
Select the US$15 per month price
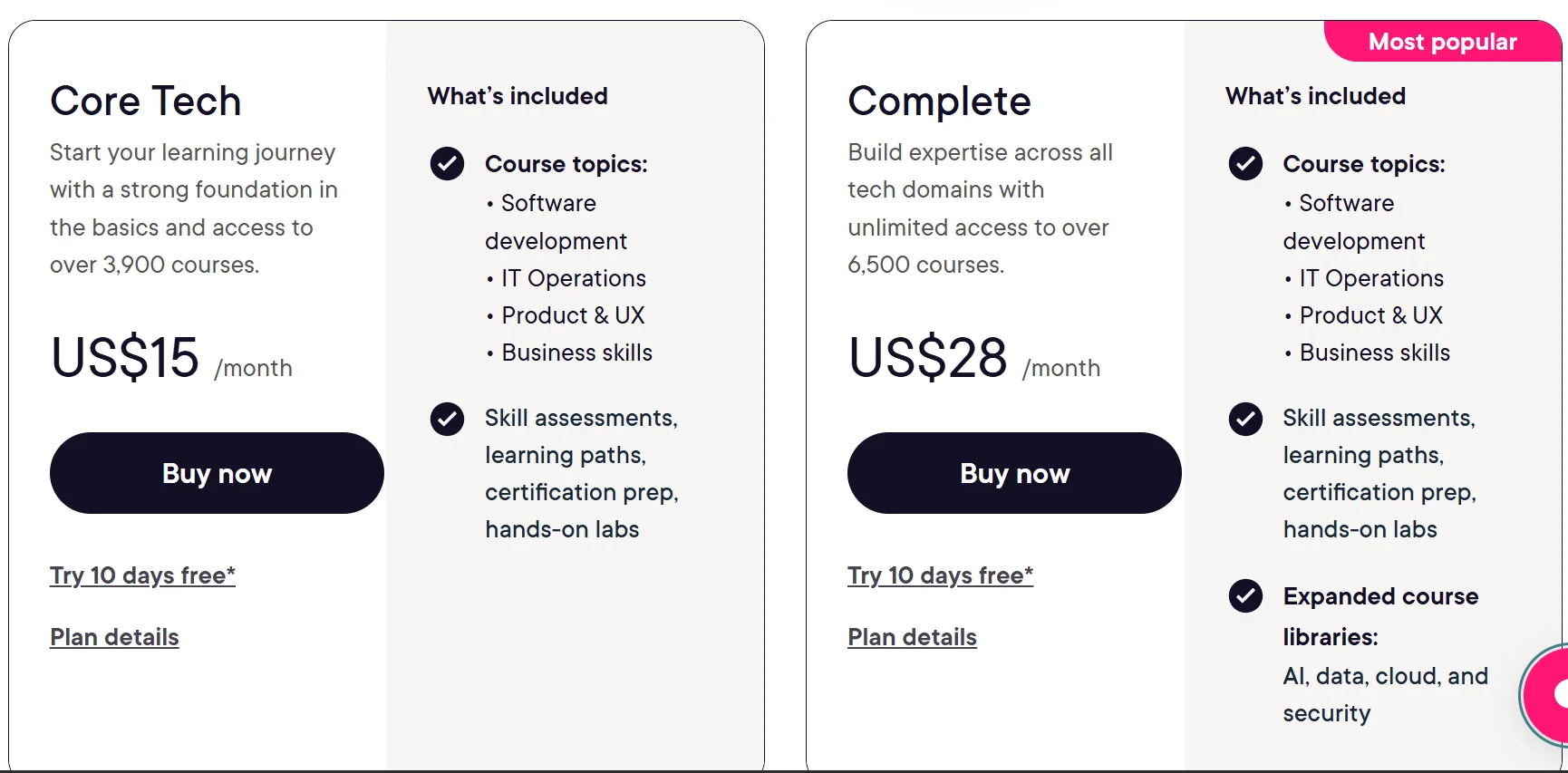(x=125, y=357)
